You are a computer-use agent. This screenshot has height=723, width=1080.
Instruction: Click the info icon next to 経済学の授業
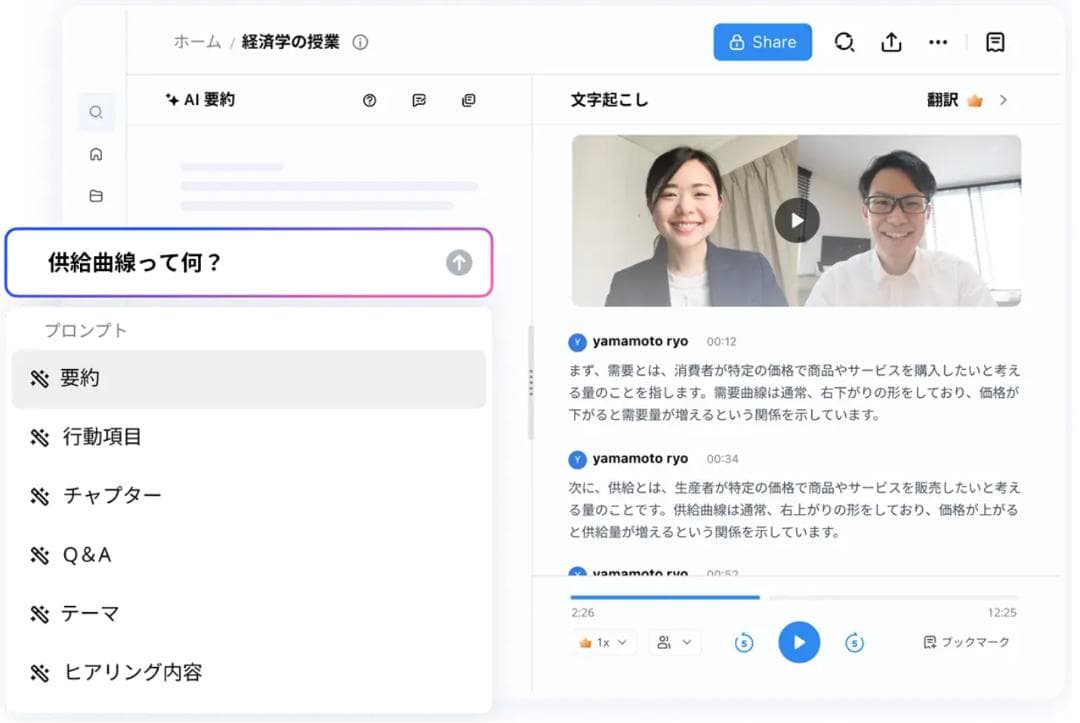(x=361, y=43)
